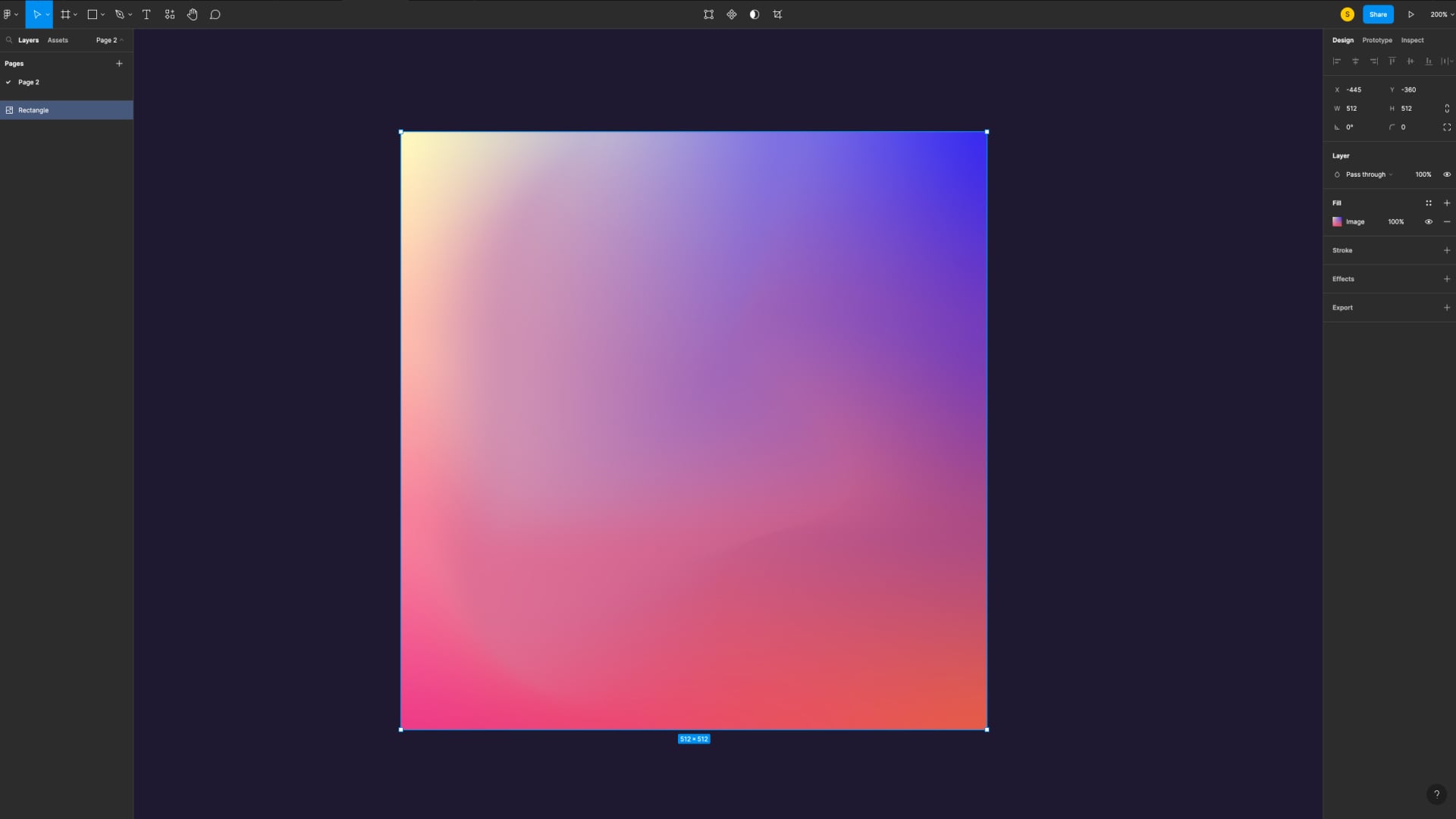
Task: Activate the Comment tool
Action: click(215, 14)
